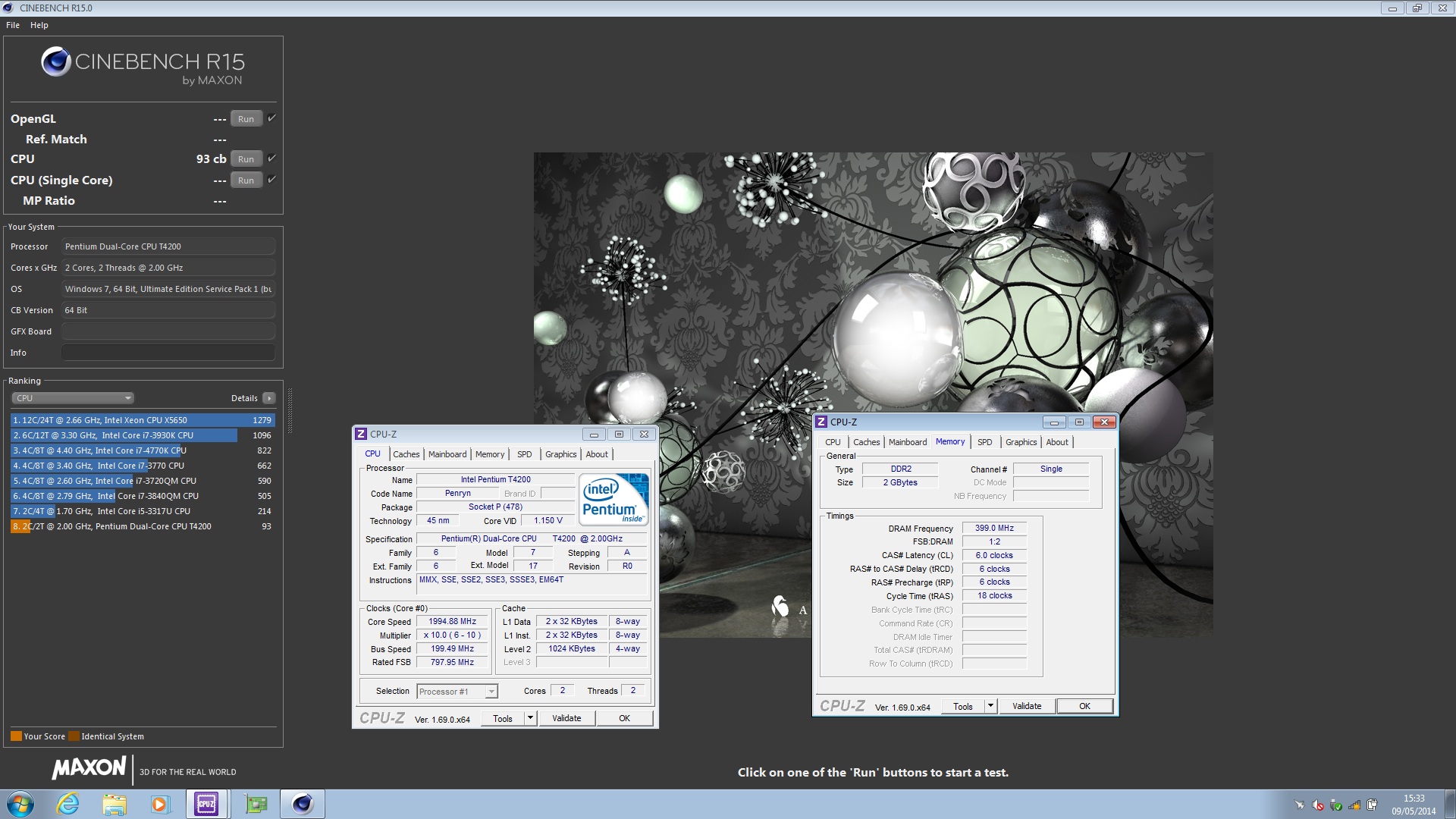Click the GFX Board field
This screenshot has height=819, width=1456.
tap(168, 331)
